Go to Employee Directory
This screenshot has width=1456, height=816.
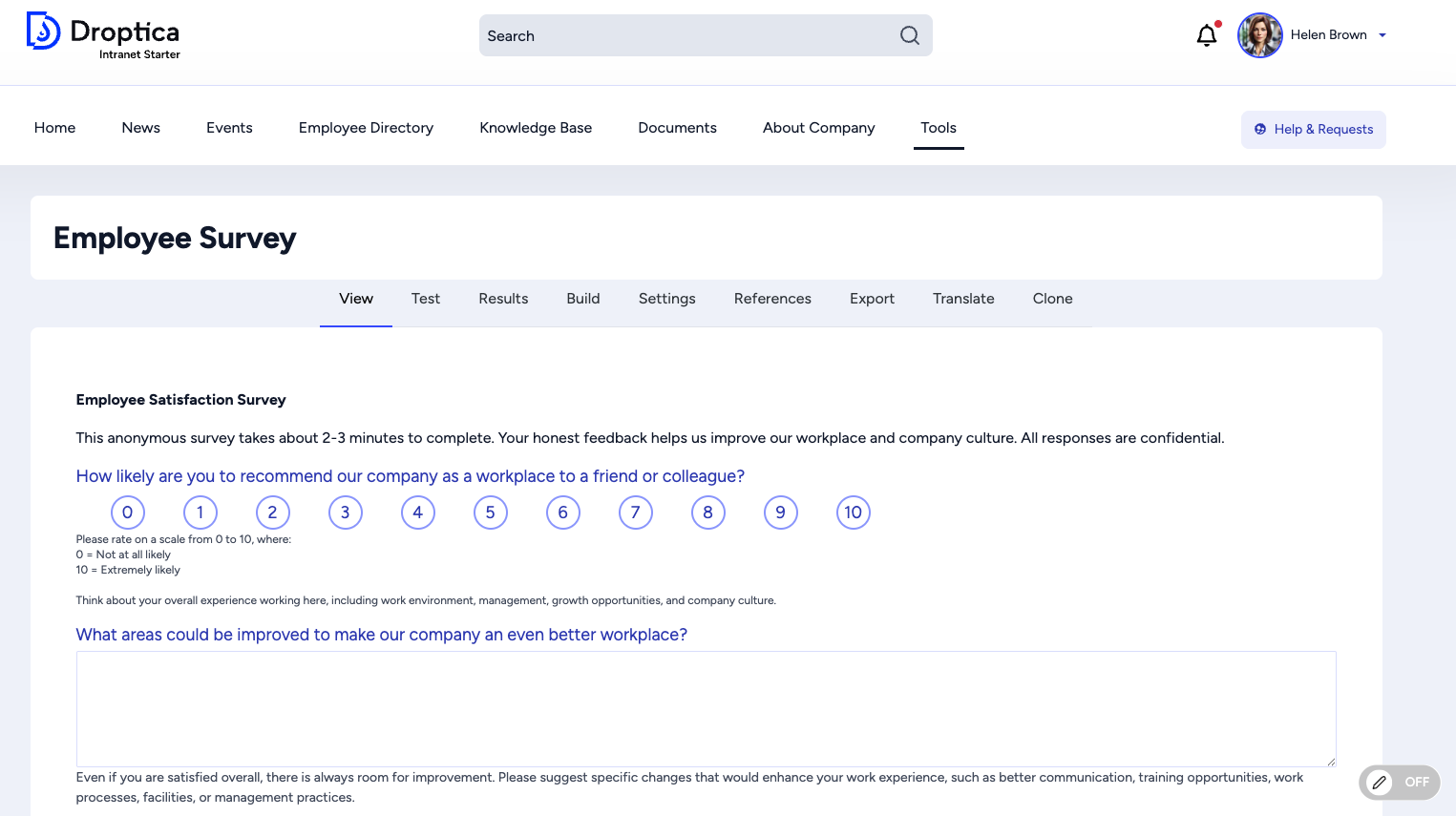[366, 128]
